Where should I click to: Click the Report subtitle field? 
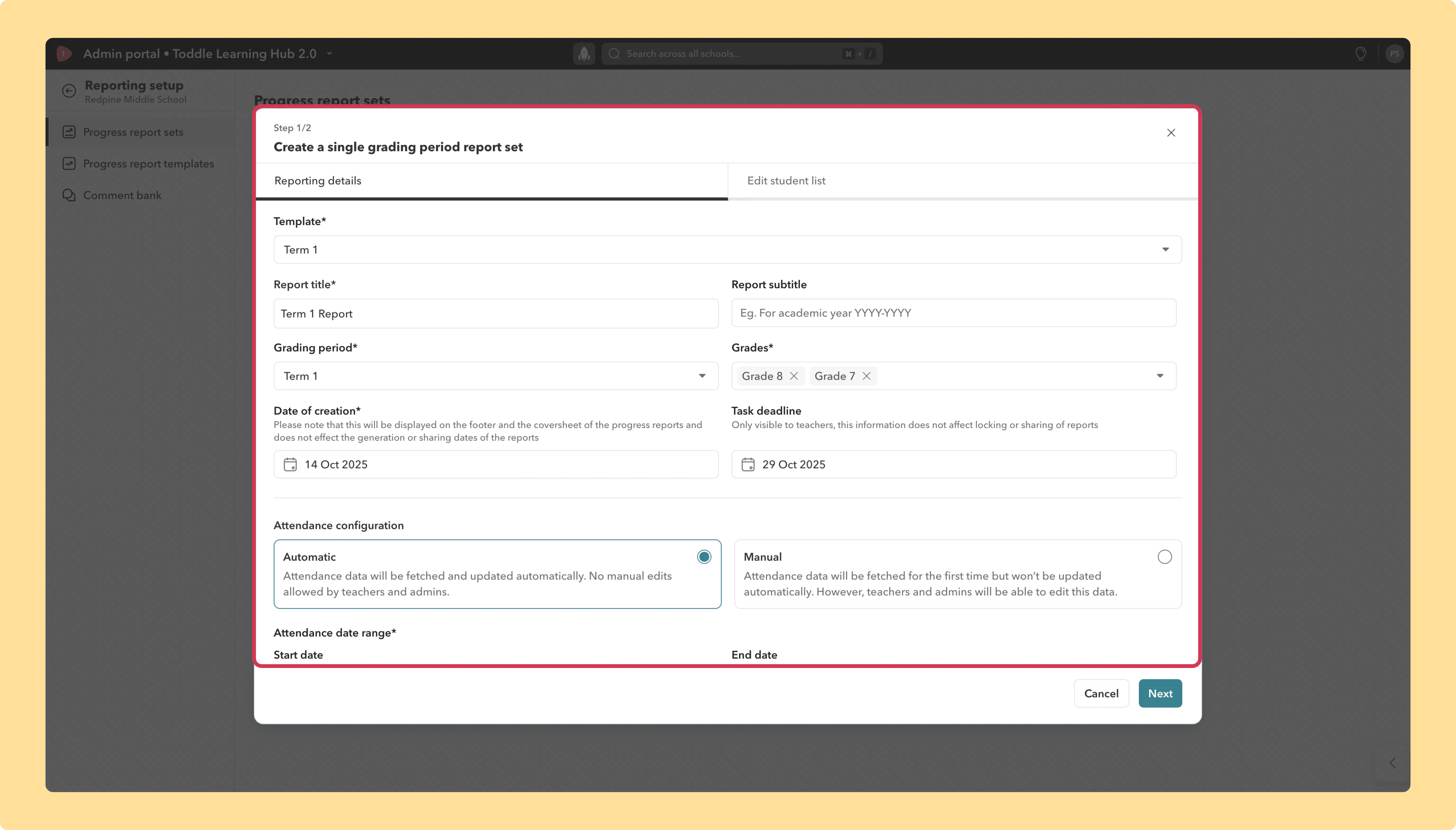coord(954,313)
